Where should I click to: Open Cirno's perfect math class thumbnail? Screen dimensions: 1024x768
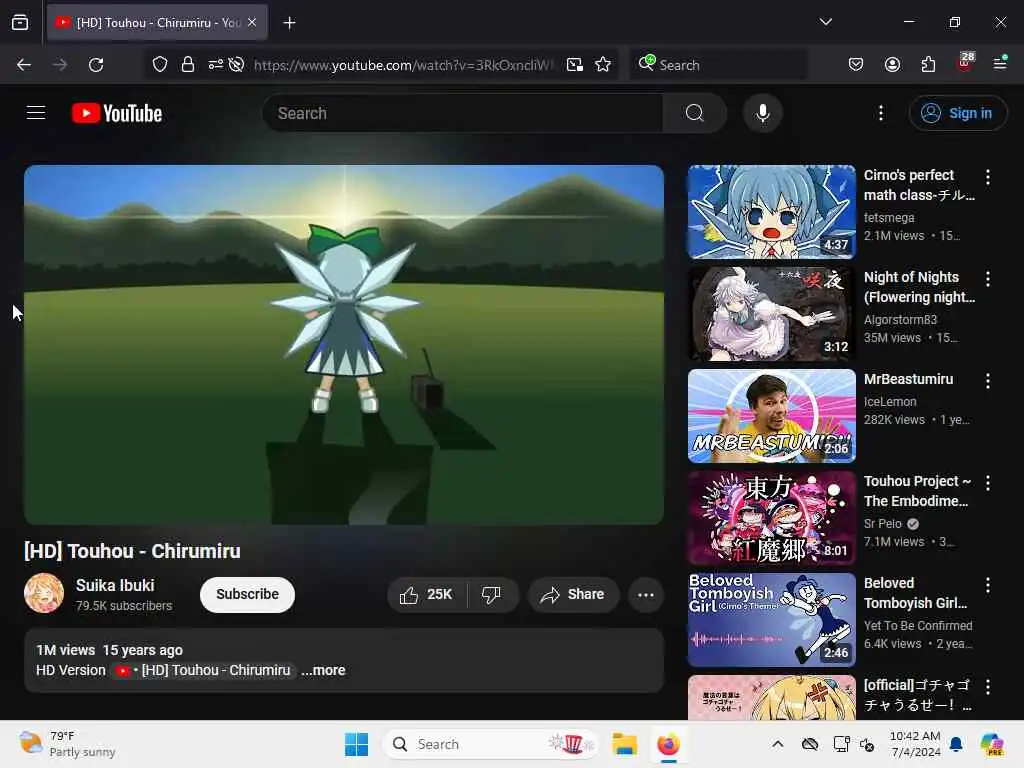coord(771,212)
